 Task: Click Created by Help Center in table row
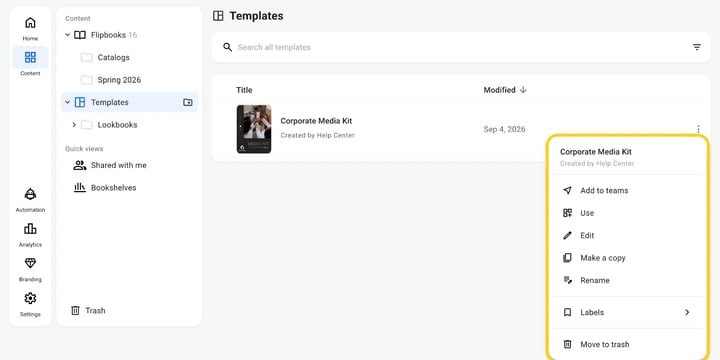click(x=317, y=135)
